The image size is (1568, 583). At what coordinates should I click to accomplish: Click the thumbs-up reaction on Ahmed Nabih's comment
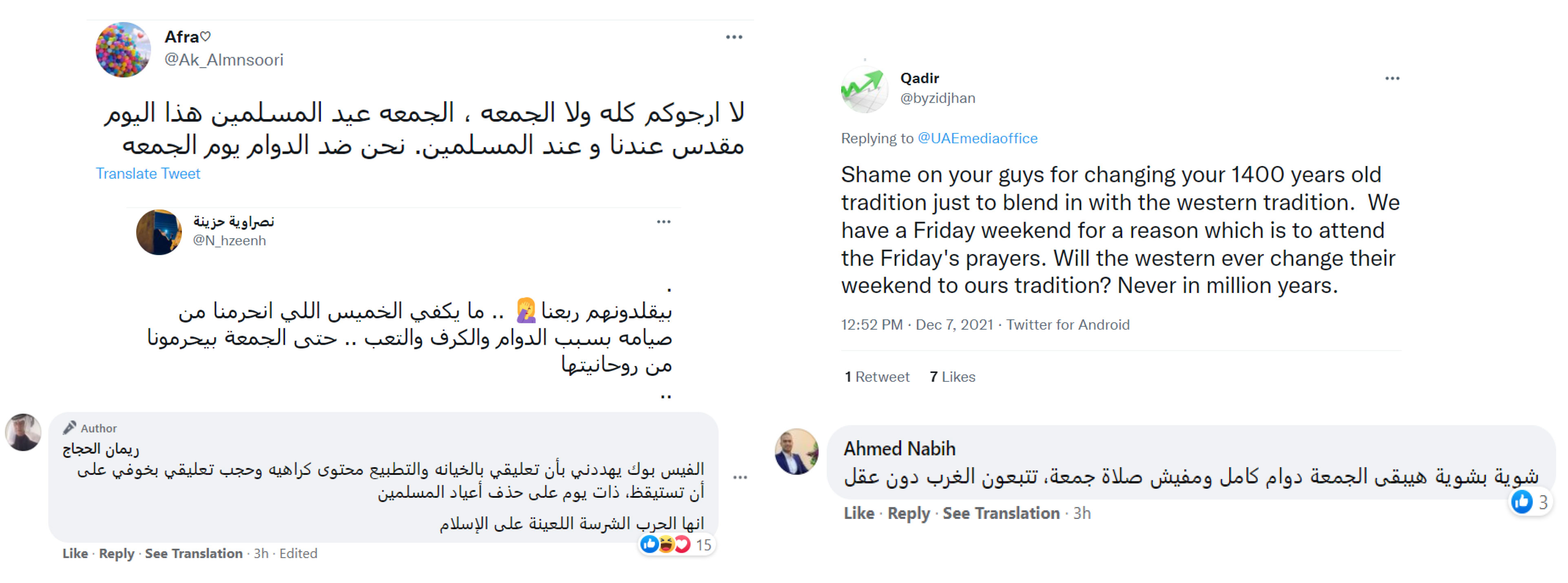tap(1522, 502)
